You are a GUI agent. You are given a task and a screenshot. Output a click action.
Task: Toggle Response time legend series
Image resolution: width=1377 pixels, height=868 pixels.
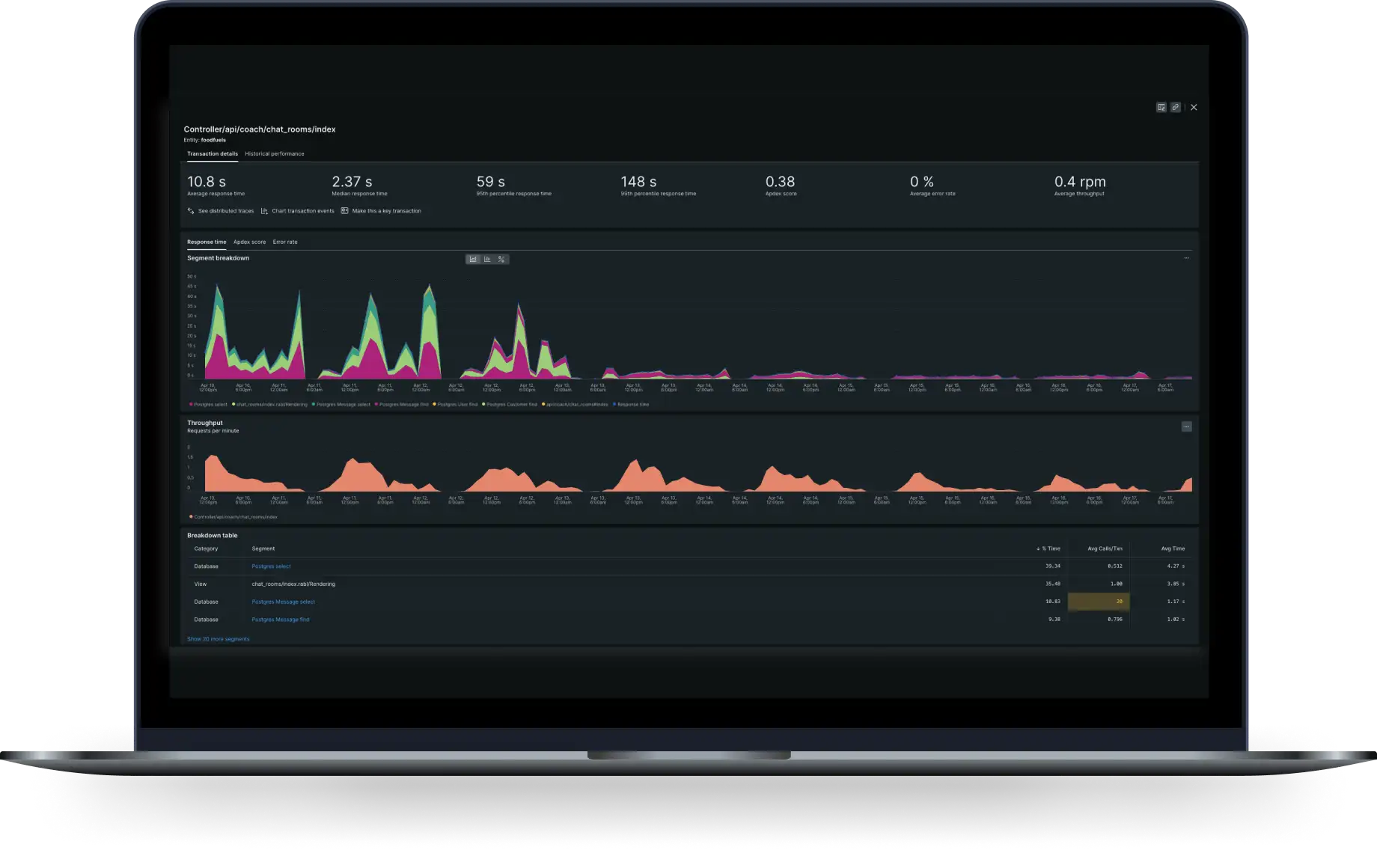[x=632, y=405]
